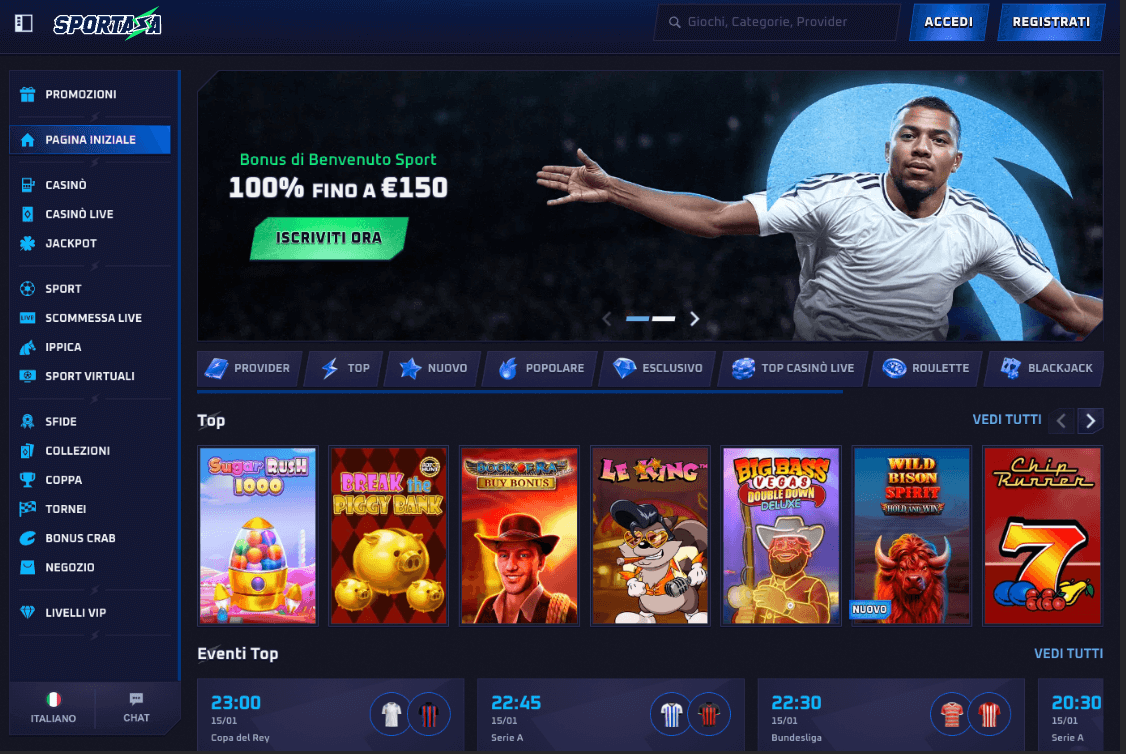Viewport: 1126px width, 754px height.
Task: Open the Jackpot section icon
Action: tap(27, 243)
